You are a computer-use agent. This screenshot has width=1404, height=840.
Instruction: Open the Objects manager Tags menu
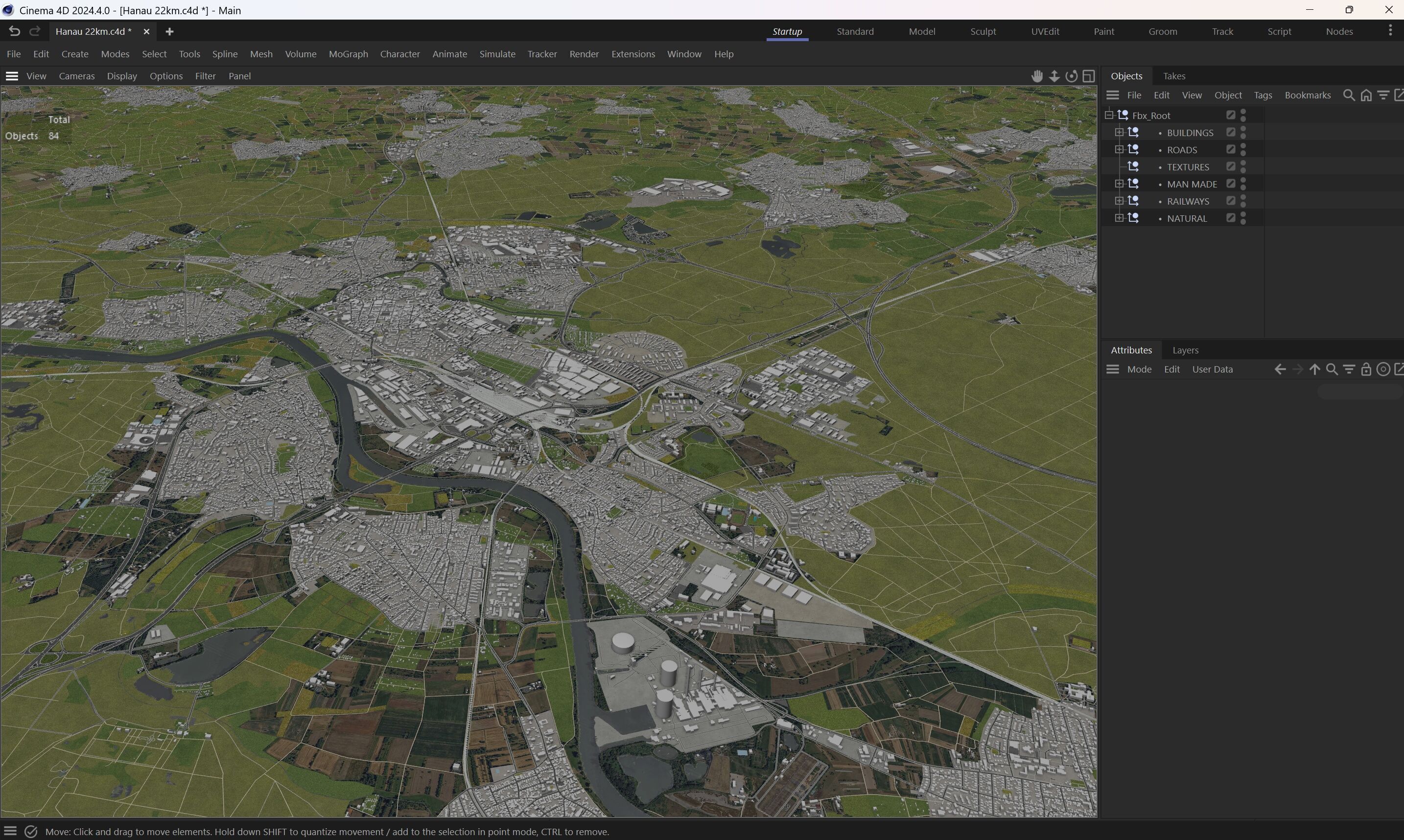click(1263, 95)
